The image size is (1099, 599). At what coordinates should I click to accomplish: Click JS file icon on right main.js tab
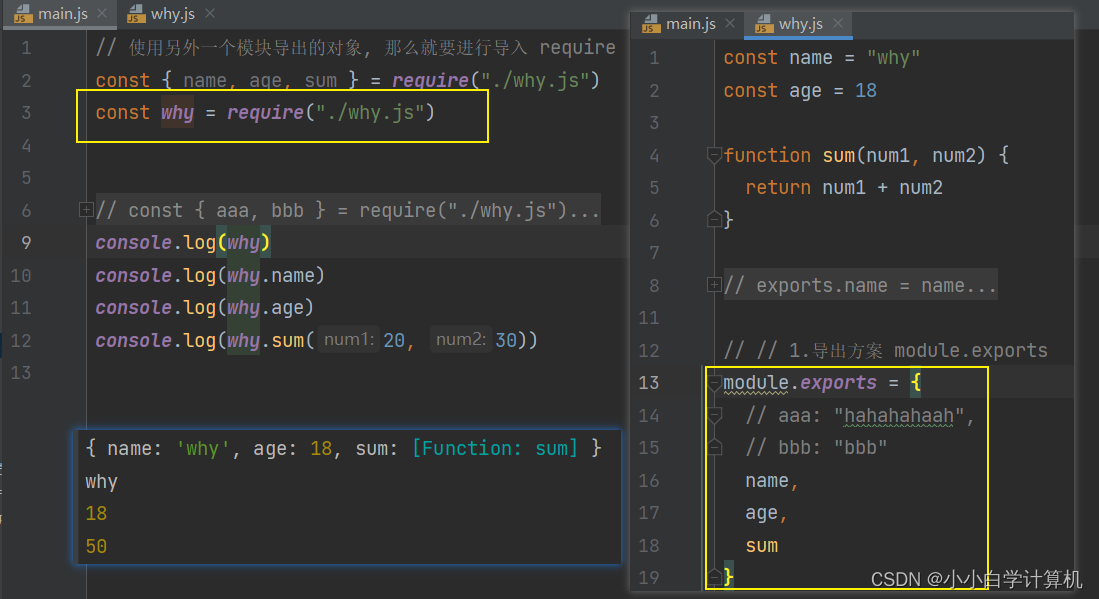pos(650,24)
